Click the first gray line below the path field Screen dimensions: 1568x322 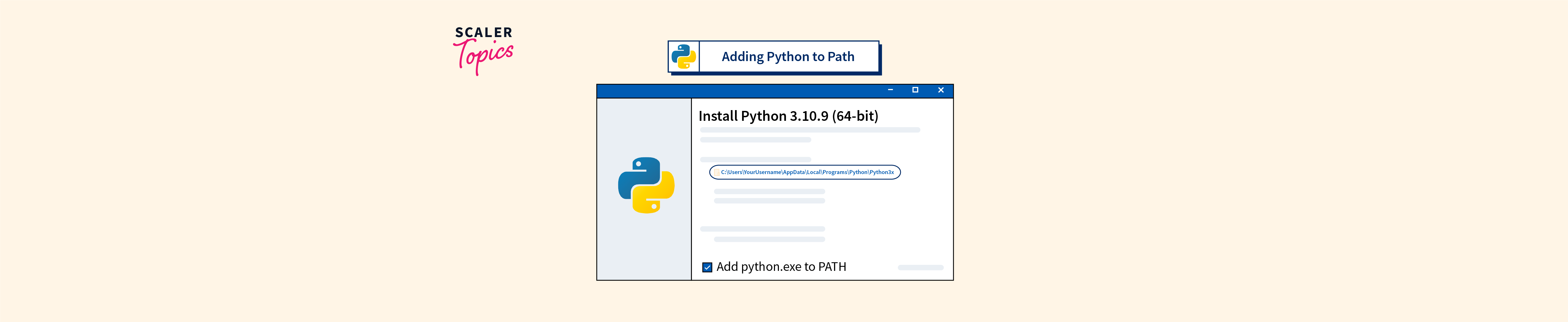[x=769, y=191]
